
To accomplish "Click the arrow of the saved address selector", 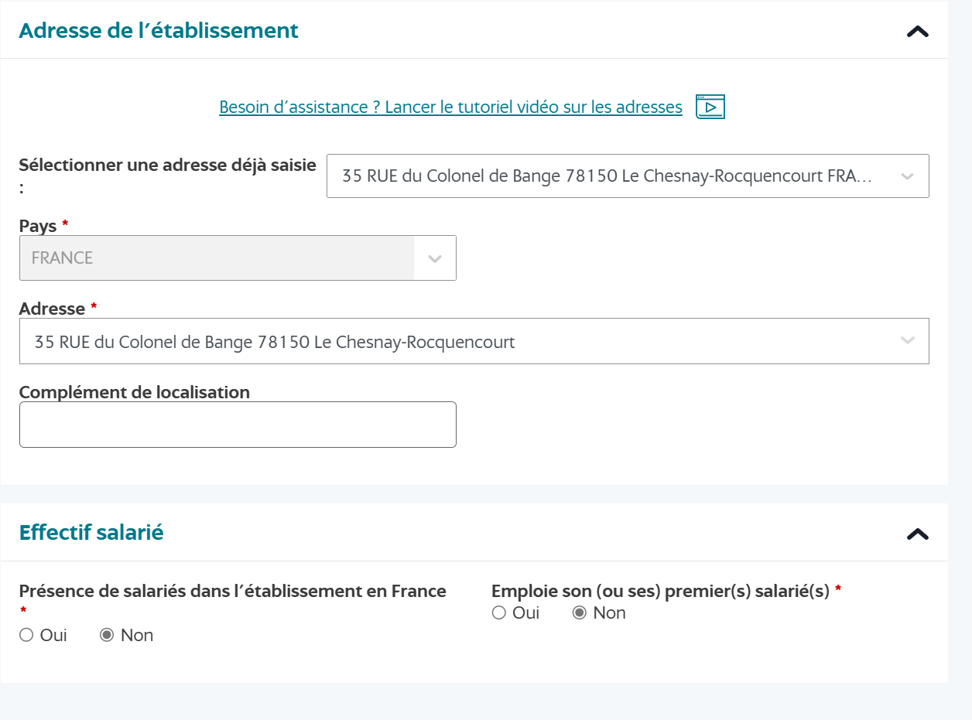I will (907, 176).
